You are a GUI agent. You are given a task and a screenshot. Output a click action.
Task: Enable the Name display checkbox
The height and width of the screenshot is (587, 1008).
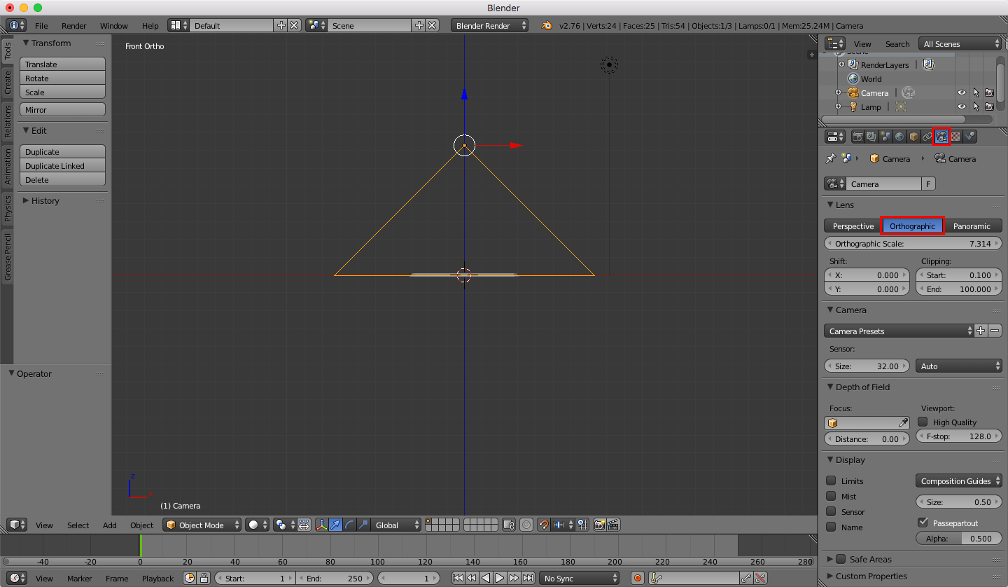tap(831, 527)
